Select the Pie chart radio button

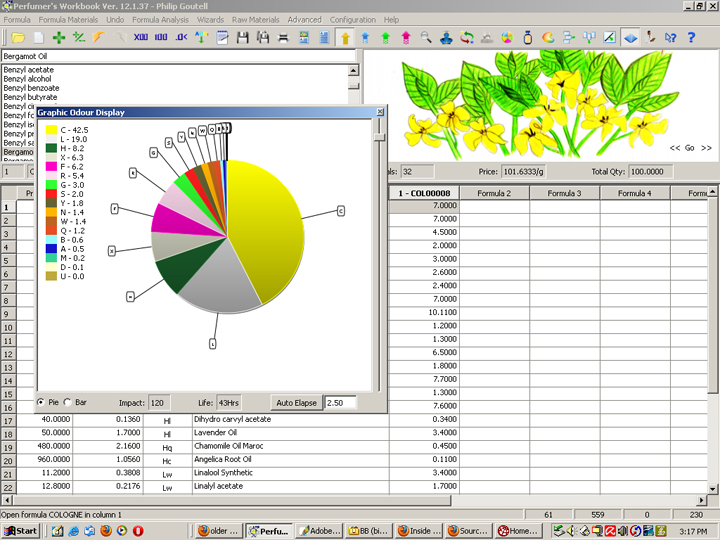pyautogui.click(x=41, y=403)
